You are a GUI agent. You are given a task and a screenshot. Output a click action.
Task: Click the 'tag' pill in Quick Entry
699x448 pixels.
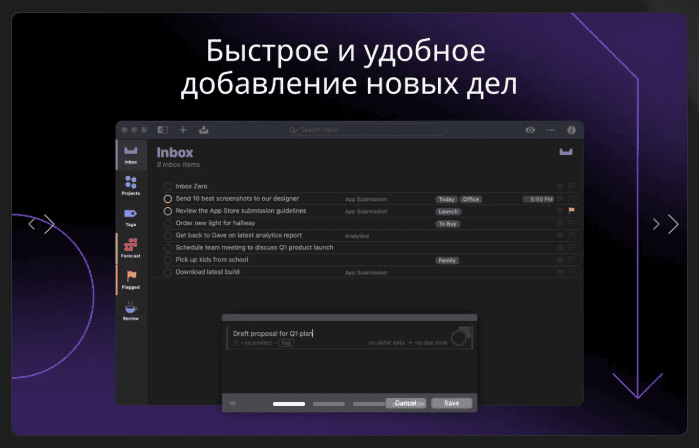pos(286,343)
